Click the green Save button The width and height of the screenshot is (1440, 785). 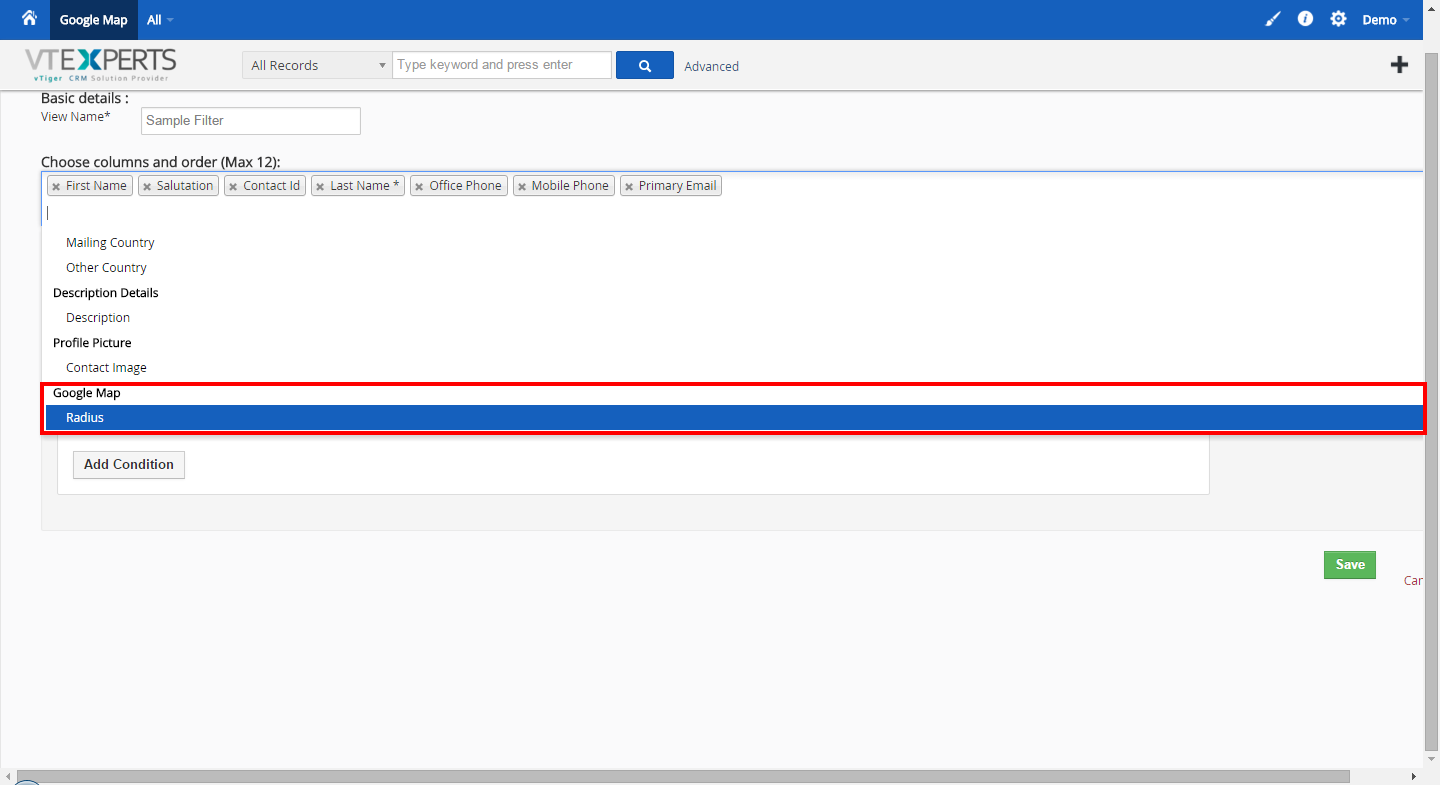pyautogui.click(x=1350, y=565)
